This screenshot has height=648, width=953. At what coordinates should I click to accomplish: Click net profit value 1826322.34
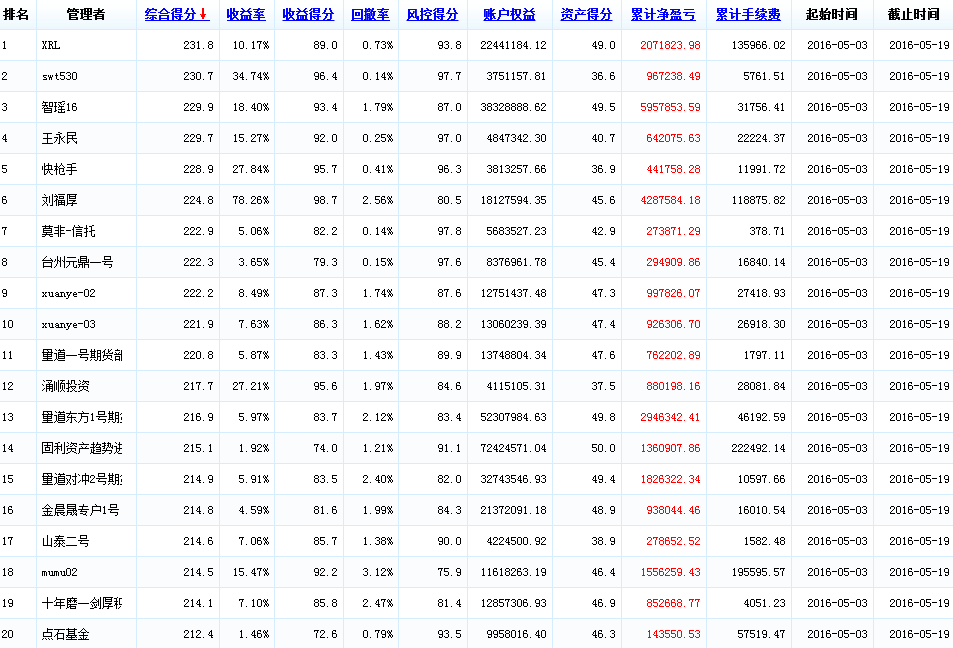click(670, 480)
